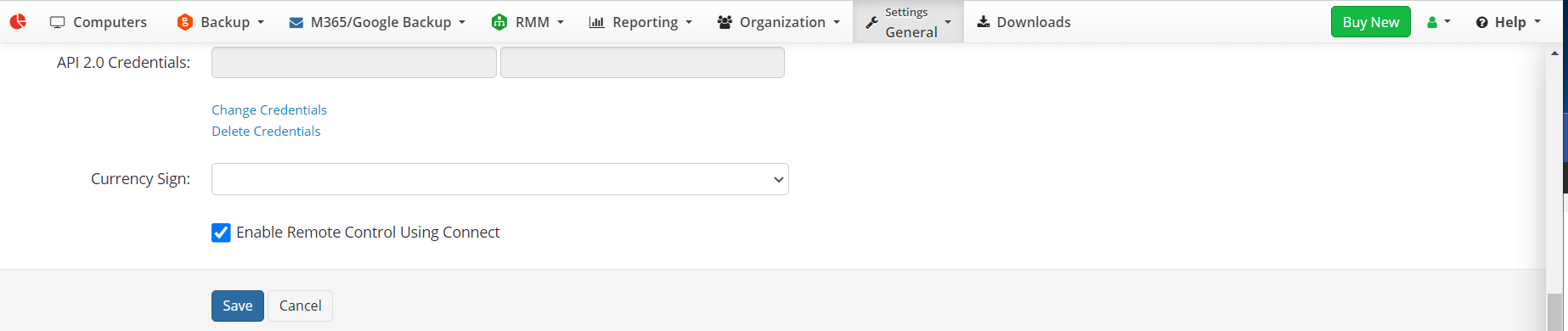
Task: Click the green RMM icon
Action: [499, 22]
